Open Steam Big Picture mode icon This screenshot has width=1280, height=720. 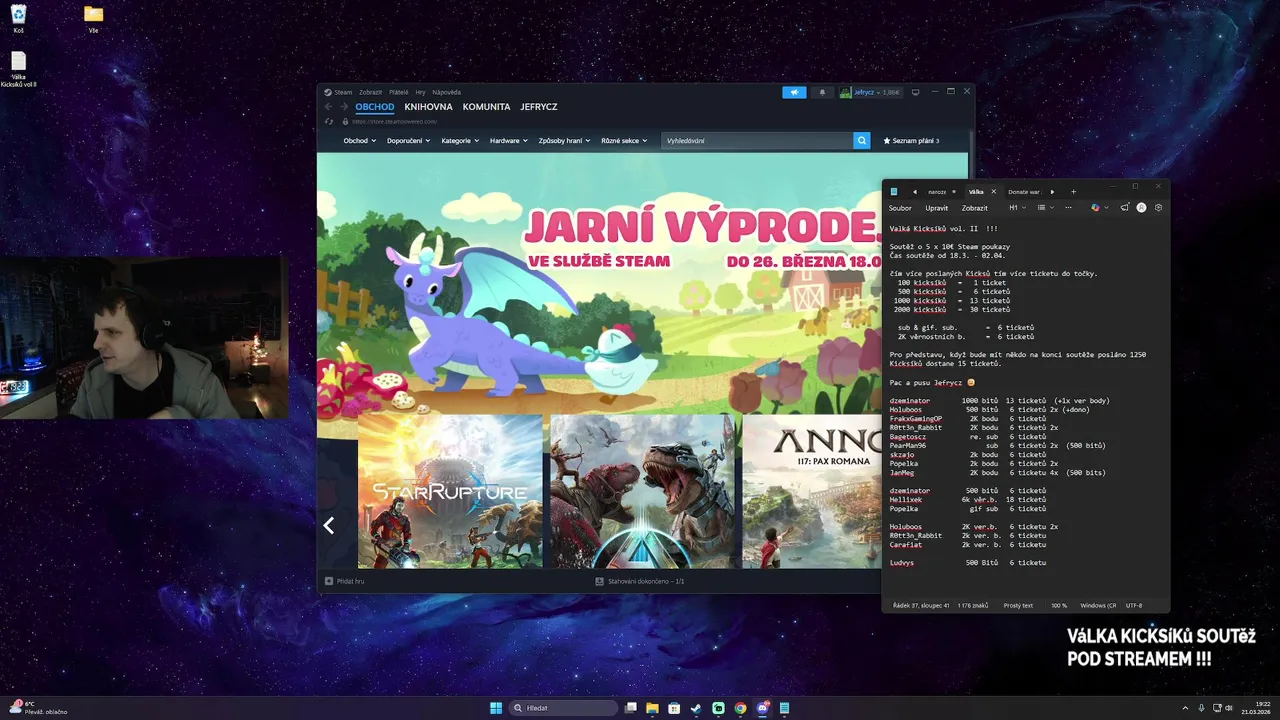[915, 92]
